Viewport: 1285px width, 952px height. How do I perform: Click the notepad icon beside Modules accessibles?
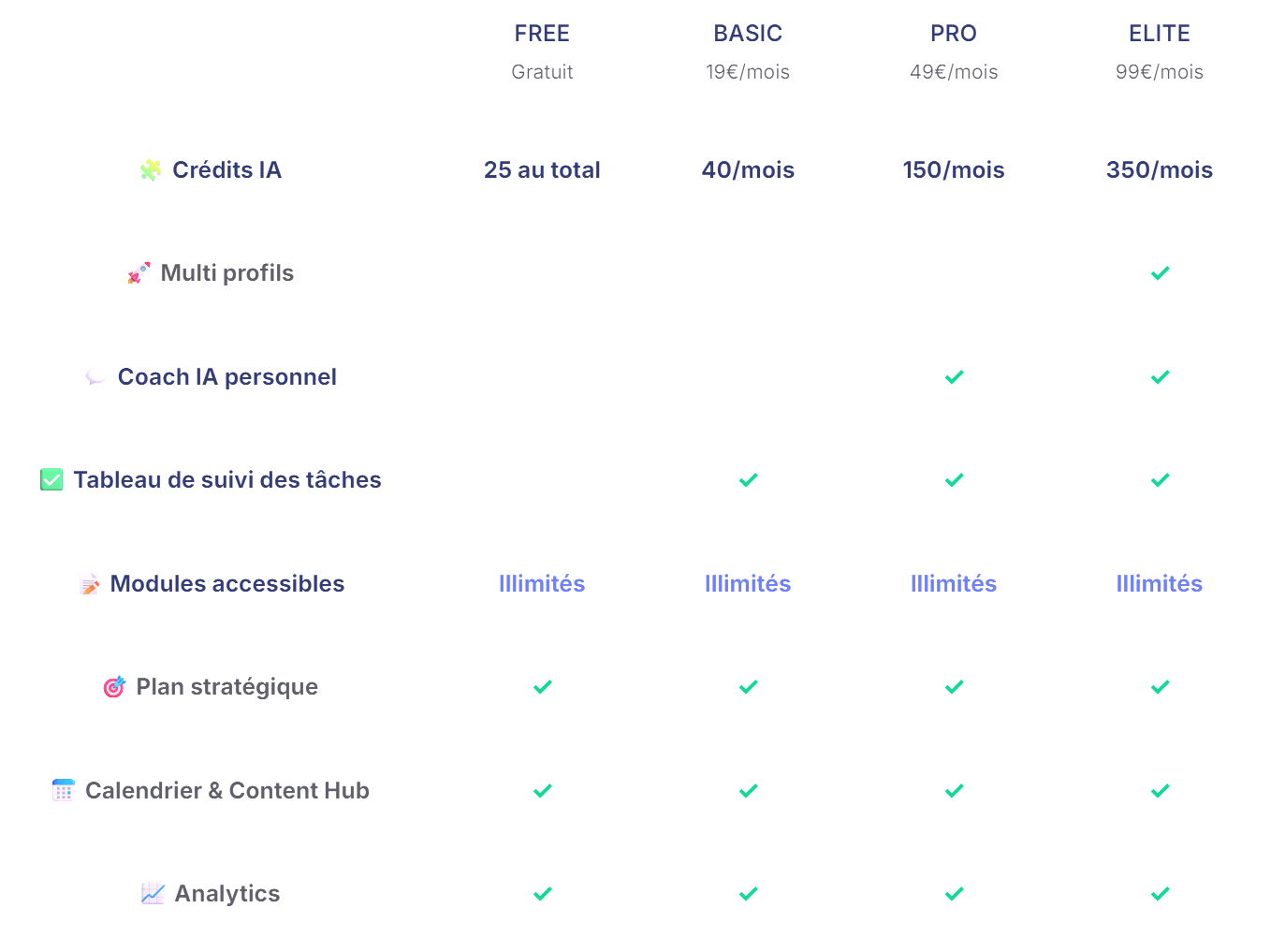click(90, 584)
